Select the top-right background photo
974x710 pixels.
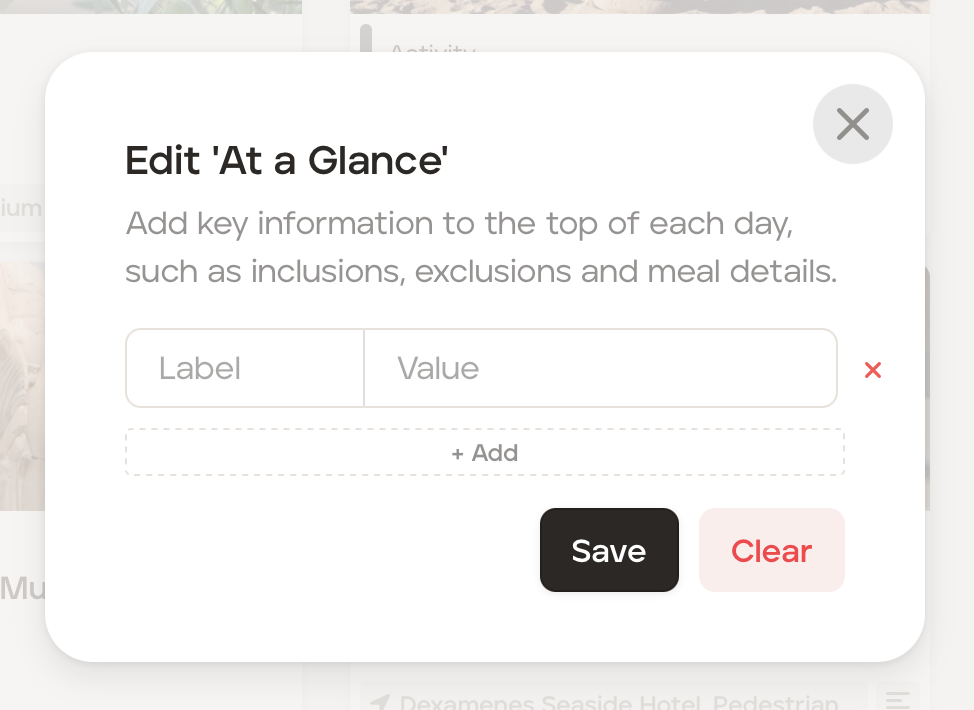pos(640,6)
